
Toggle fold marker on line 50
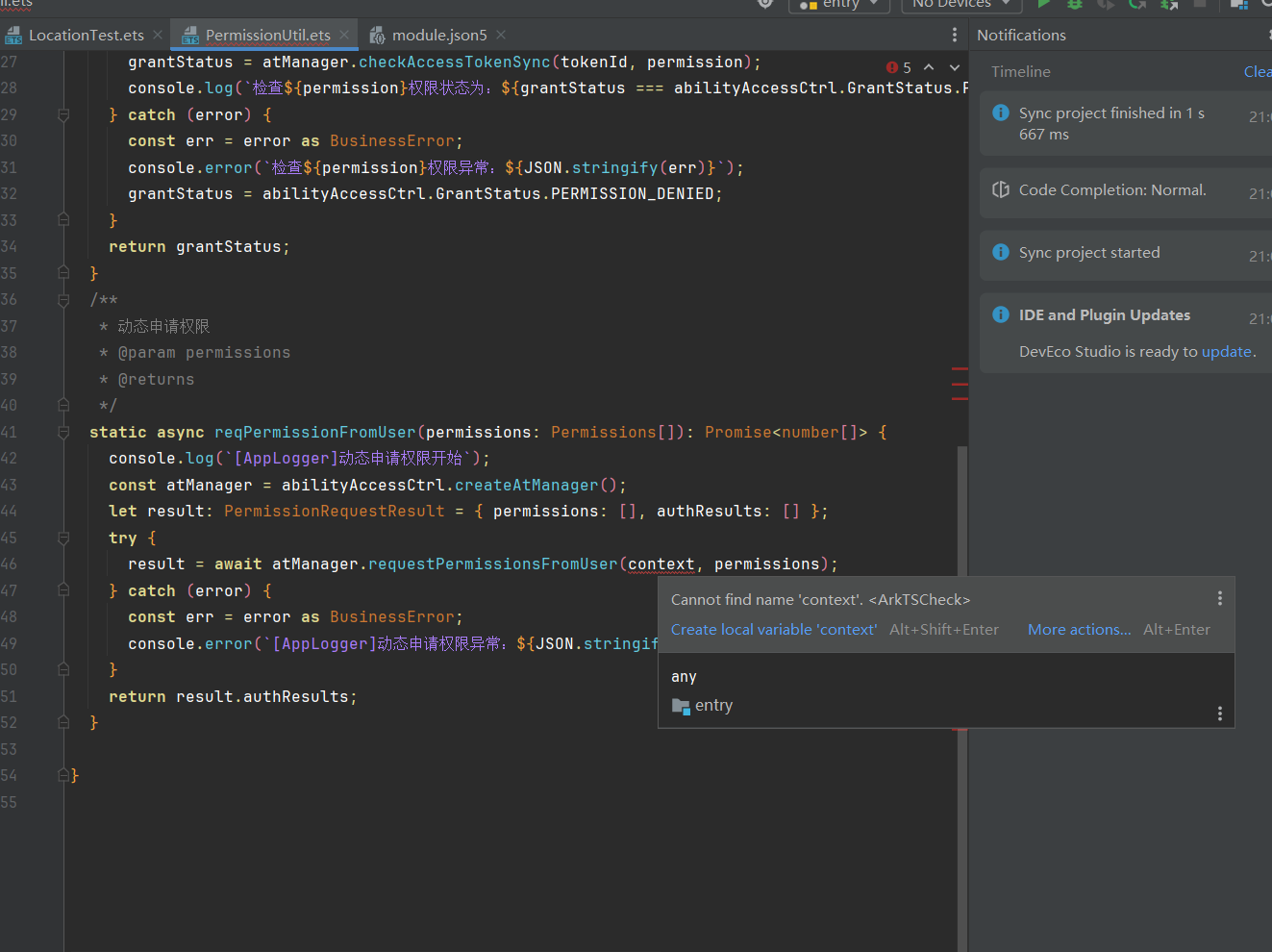[63, 670]
